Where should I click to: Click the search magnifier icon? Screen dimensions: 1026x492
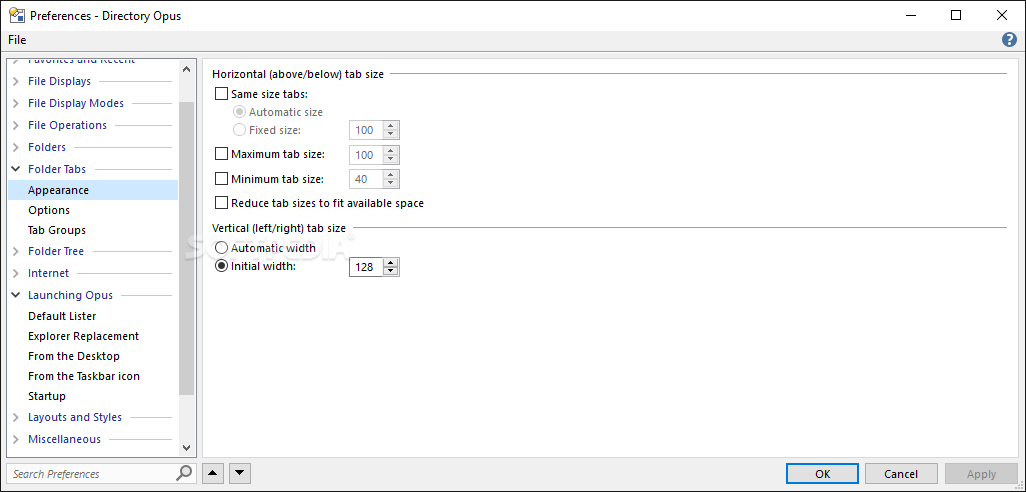[x=185, y=472]
